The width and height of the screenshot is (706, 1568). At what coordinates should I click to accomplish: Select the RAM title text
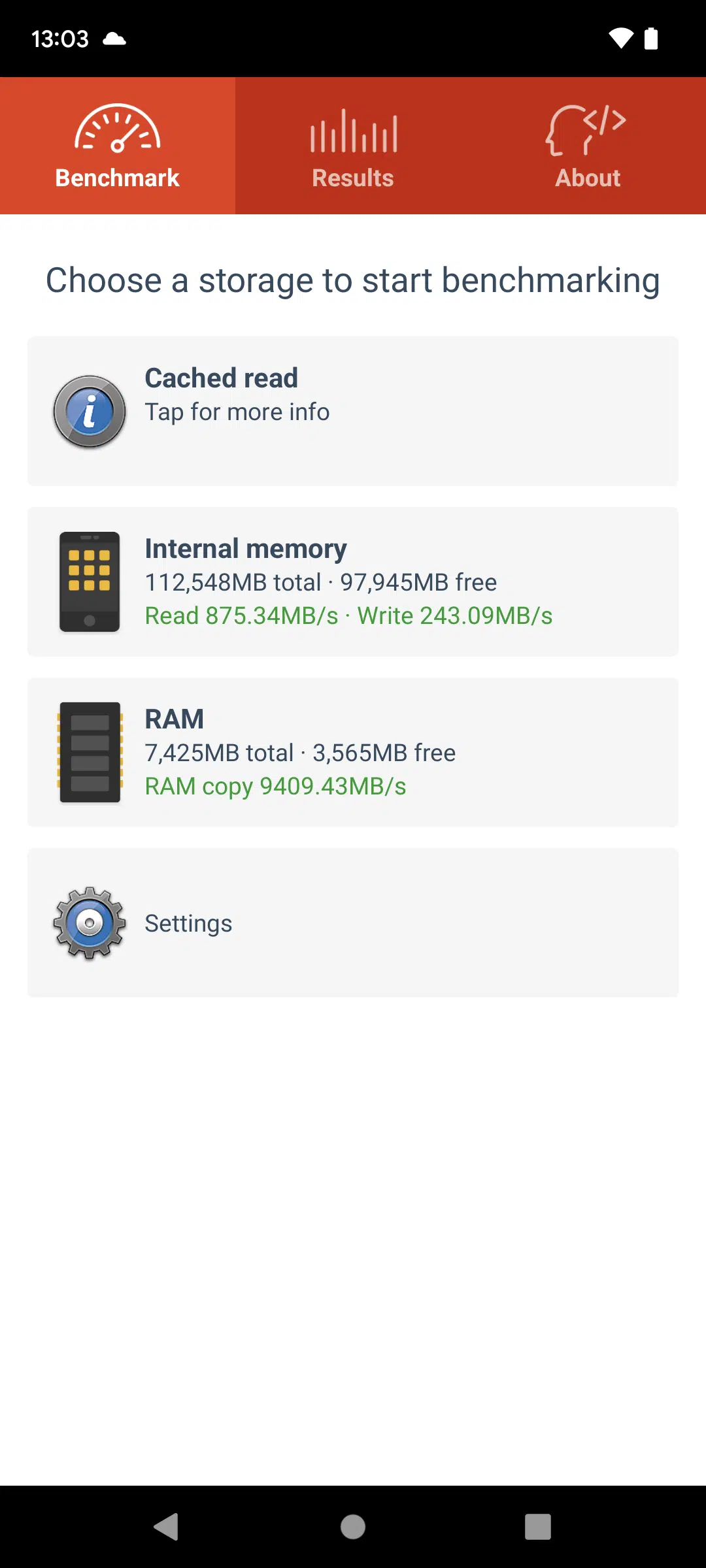click(x=175, y=719)
